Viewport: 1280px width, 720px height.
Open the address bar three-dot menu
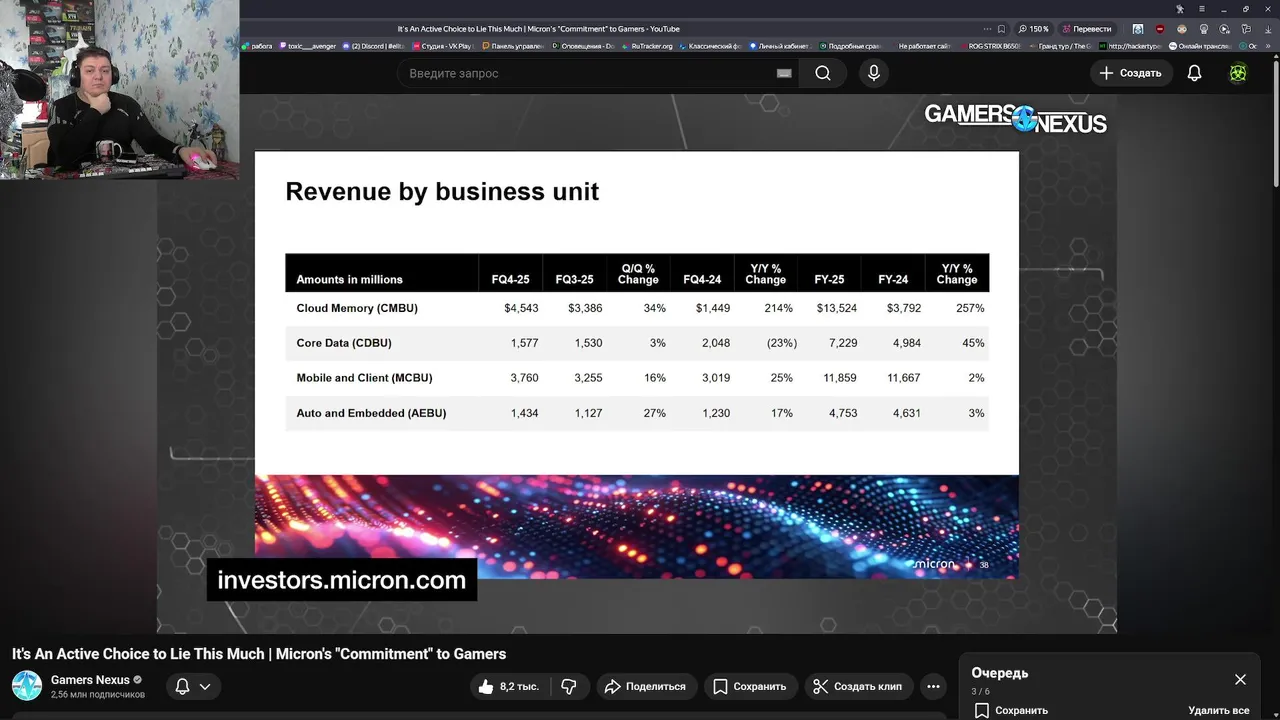point(987,29)
